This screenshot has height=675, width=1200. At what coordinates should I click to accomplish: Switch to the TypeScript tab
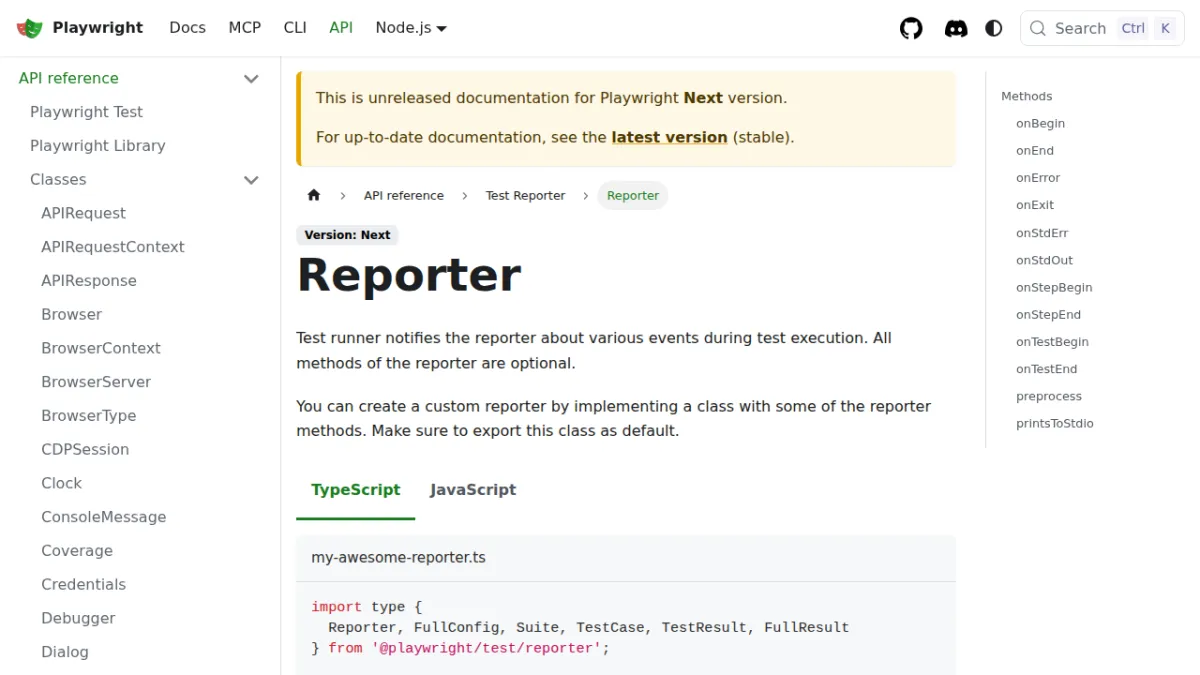pos(356,490)
